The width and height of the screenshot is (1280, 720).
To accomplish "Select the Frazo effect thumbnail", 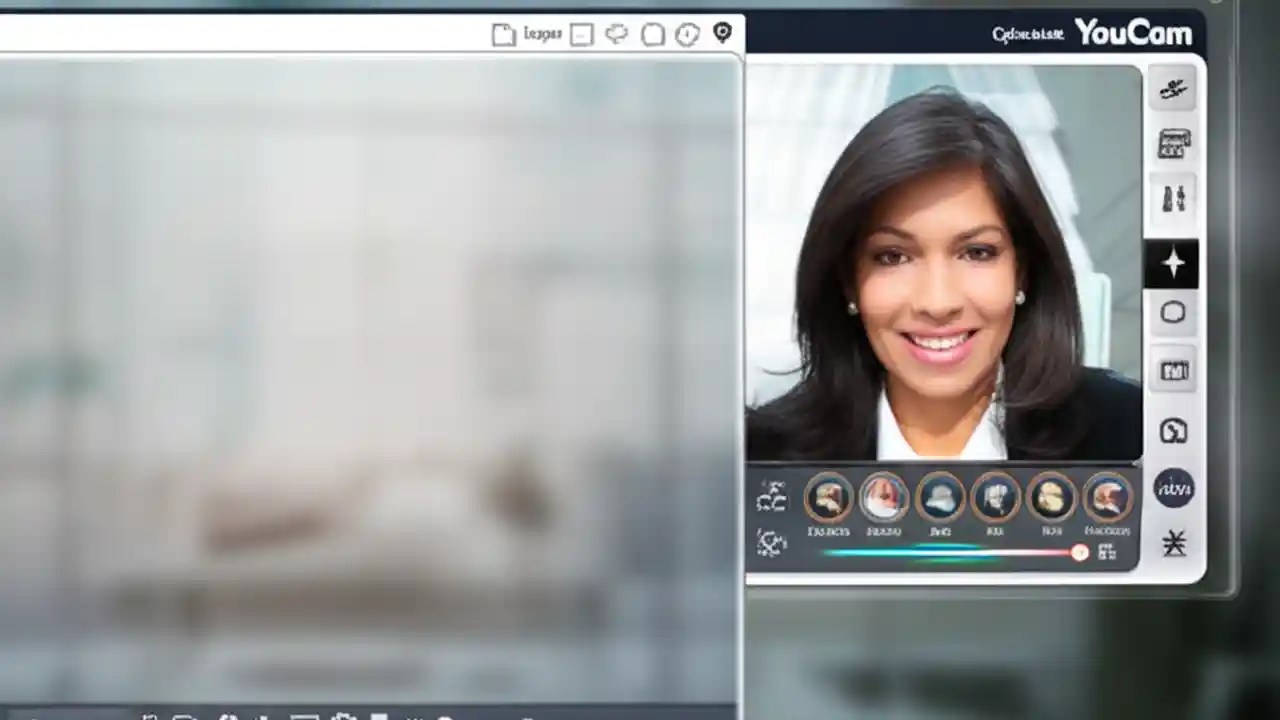I will tap(884, 498).
